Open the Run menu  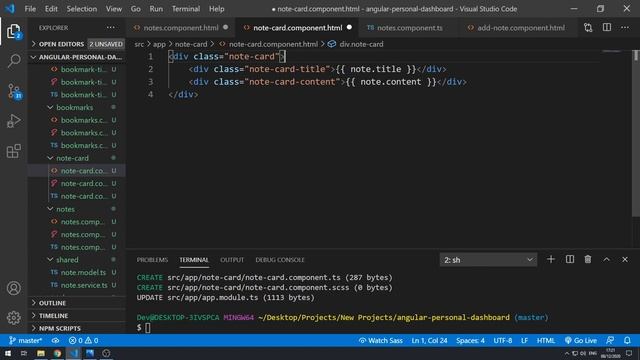click(x=156, y=9)
